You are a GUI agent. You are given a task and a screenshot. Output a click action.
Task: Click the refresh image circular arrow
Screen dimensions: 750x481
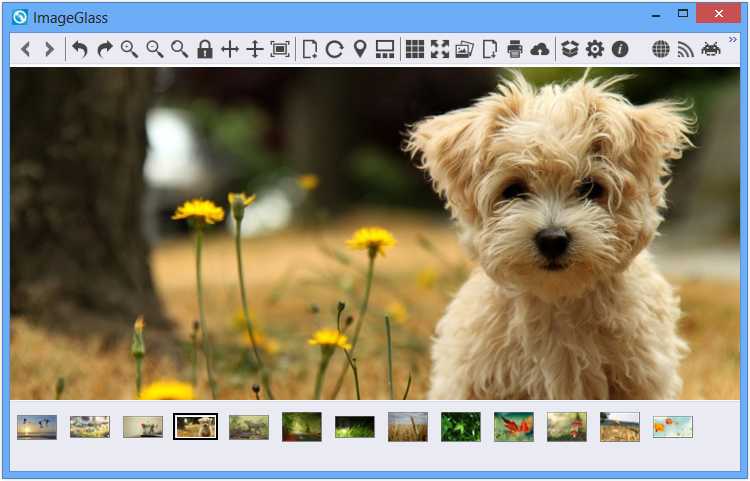click(x=335, y=49)
